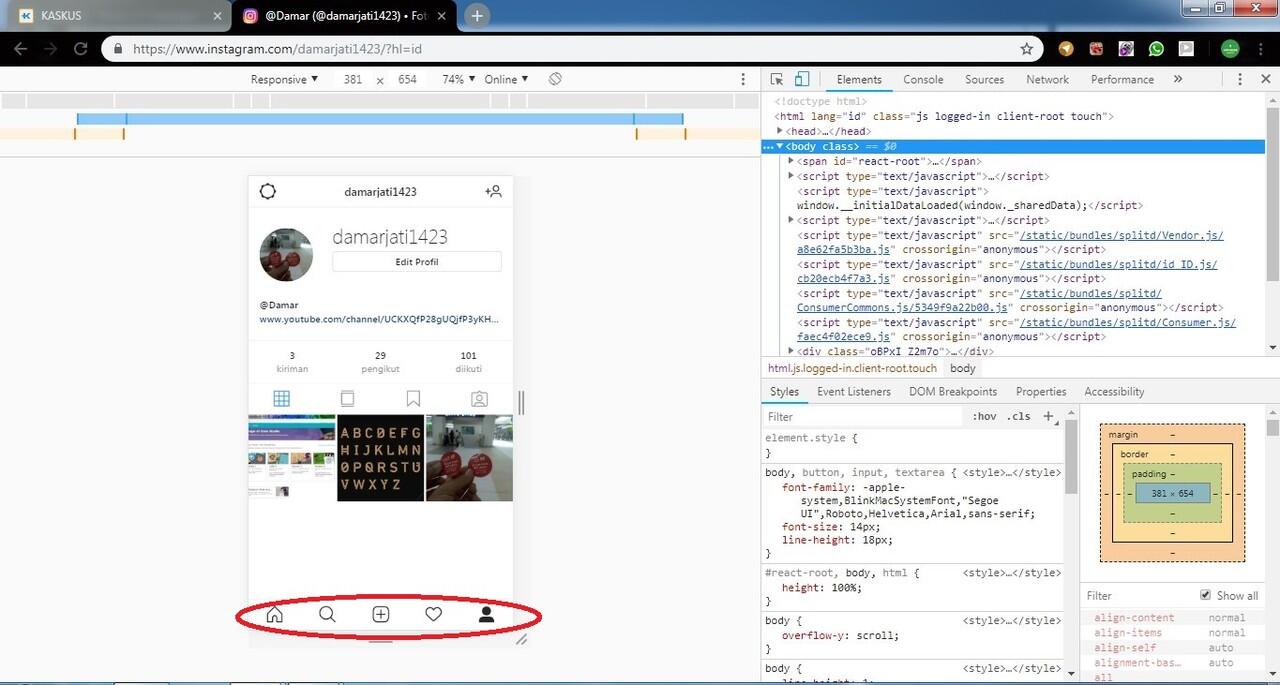The height and width of the screenshot is (685, 1280).
Task: Go back in browser history
Action: click(x=21, y=48)
